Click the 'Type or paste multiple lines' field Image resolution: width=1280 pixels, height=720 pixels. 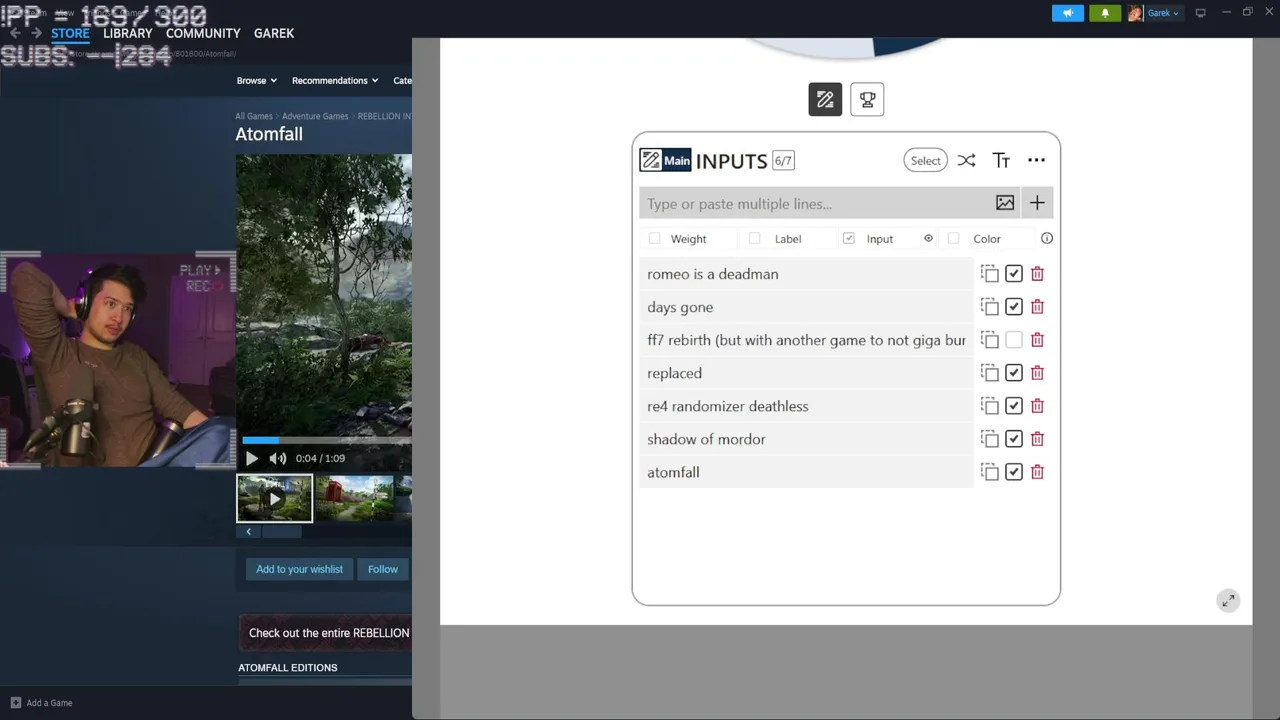tap(815, 203)
